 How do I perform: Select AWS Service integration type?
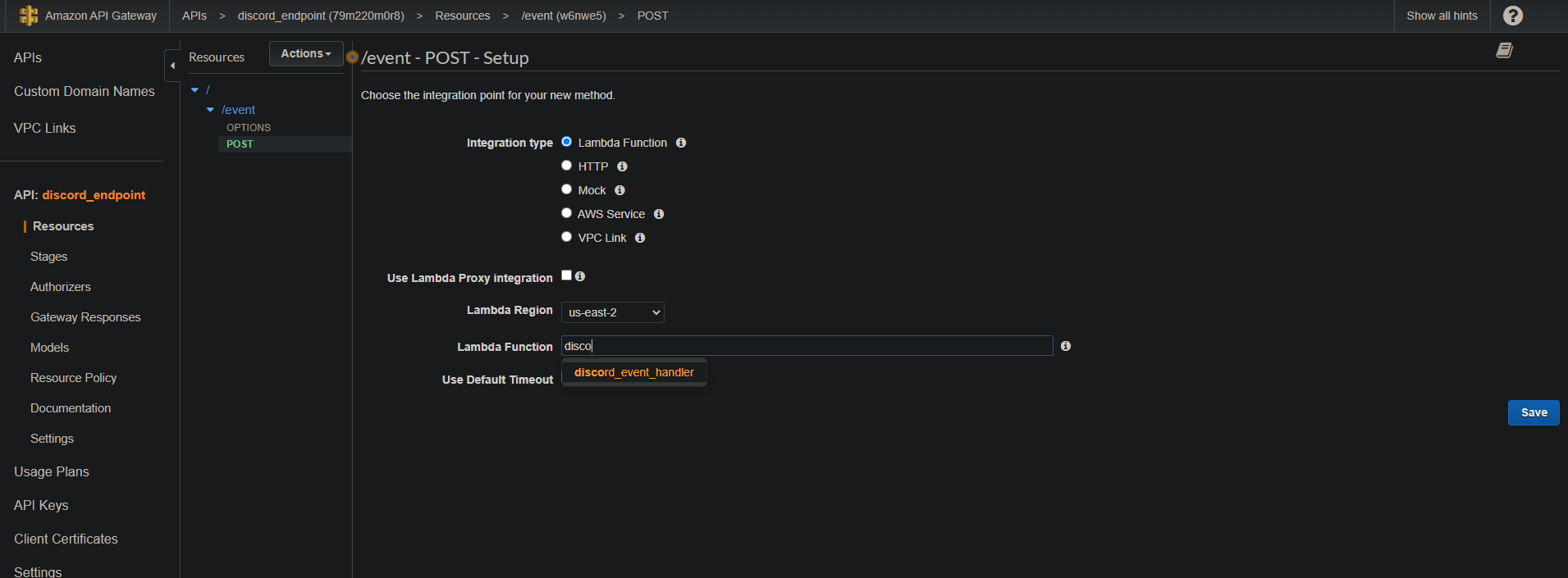point(566,213)
